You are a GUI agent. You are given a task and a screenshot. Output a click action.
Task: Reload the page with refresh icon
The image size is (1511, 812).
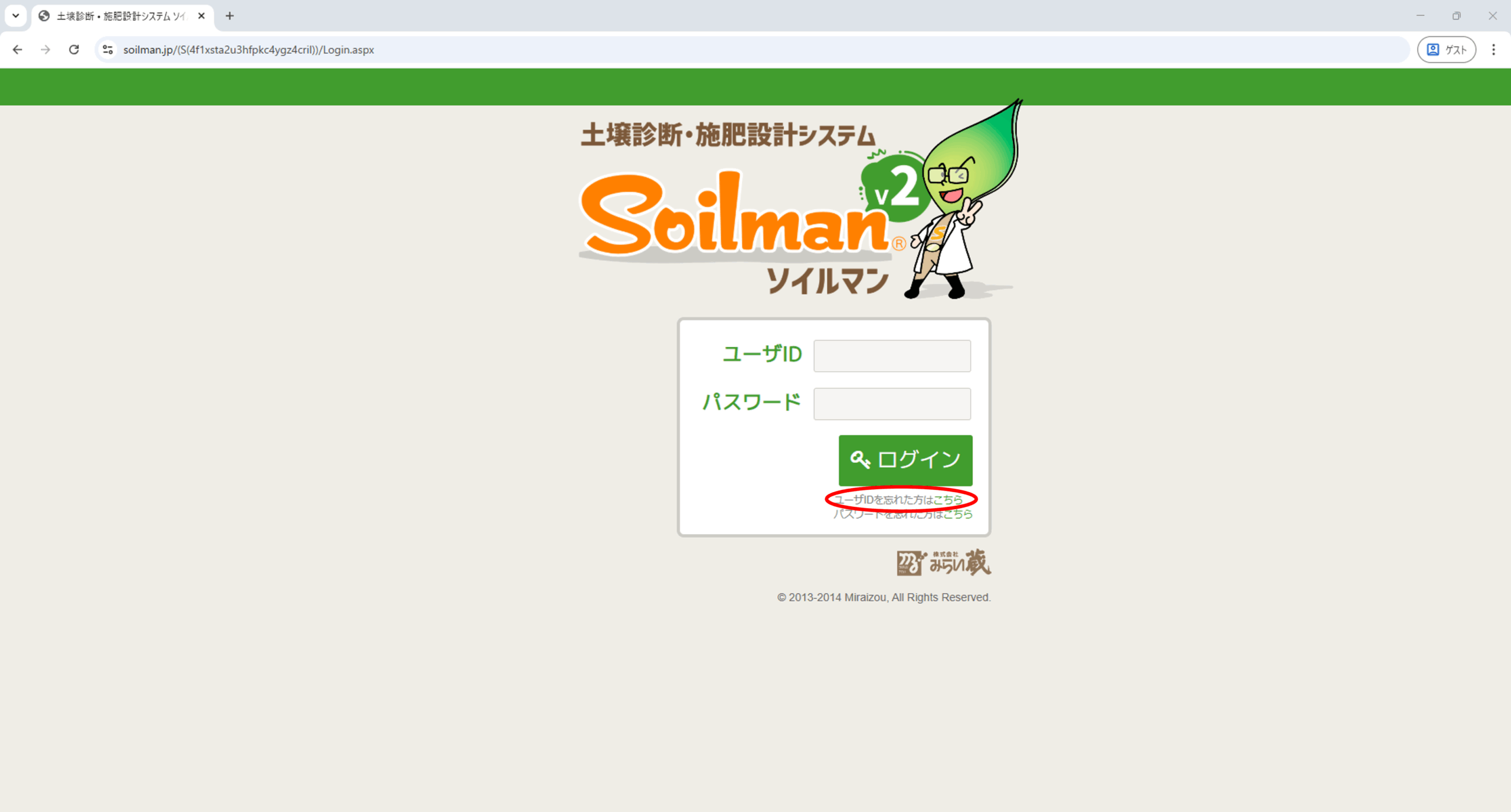[74, 50]
